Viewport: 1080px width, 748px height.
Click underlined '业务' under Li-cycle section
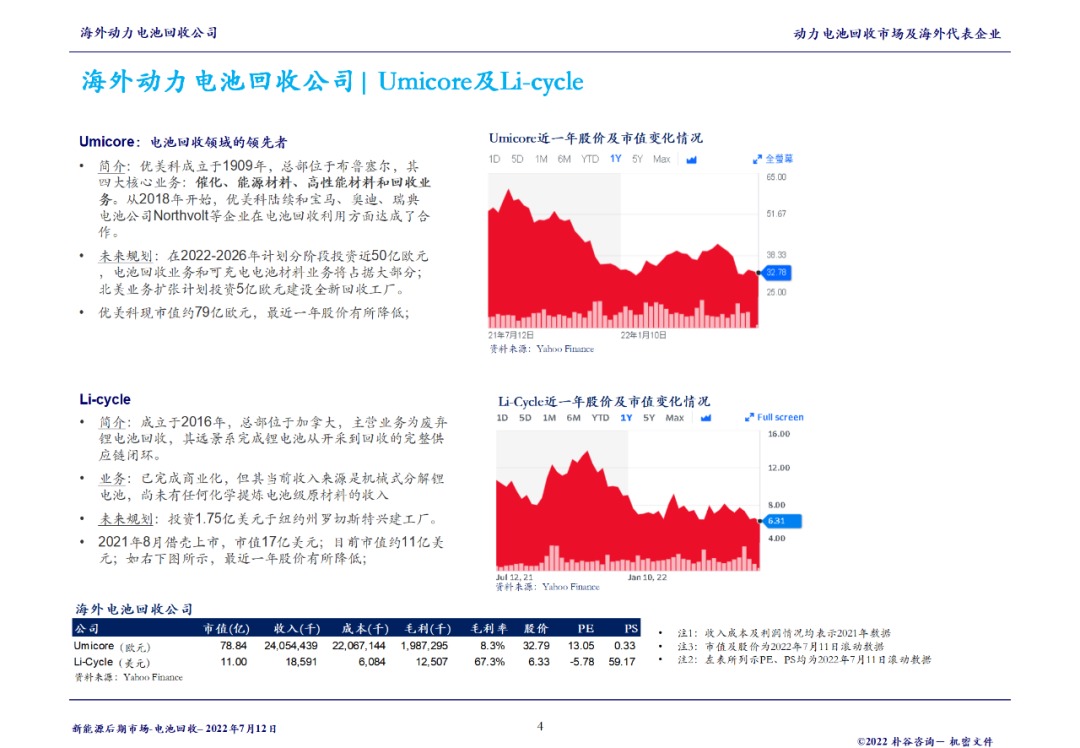pos(112,479)
